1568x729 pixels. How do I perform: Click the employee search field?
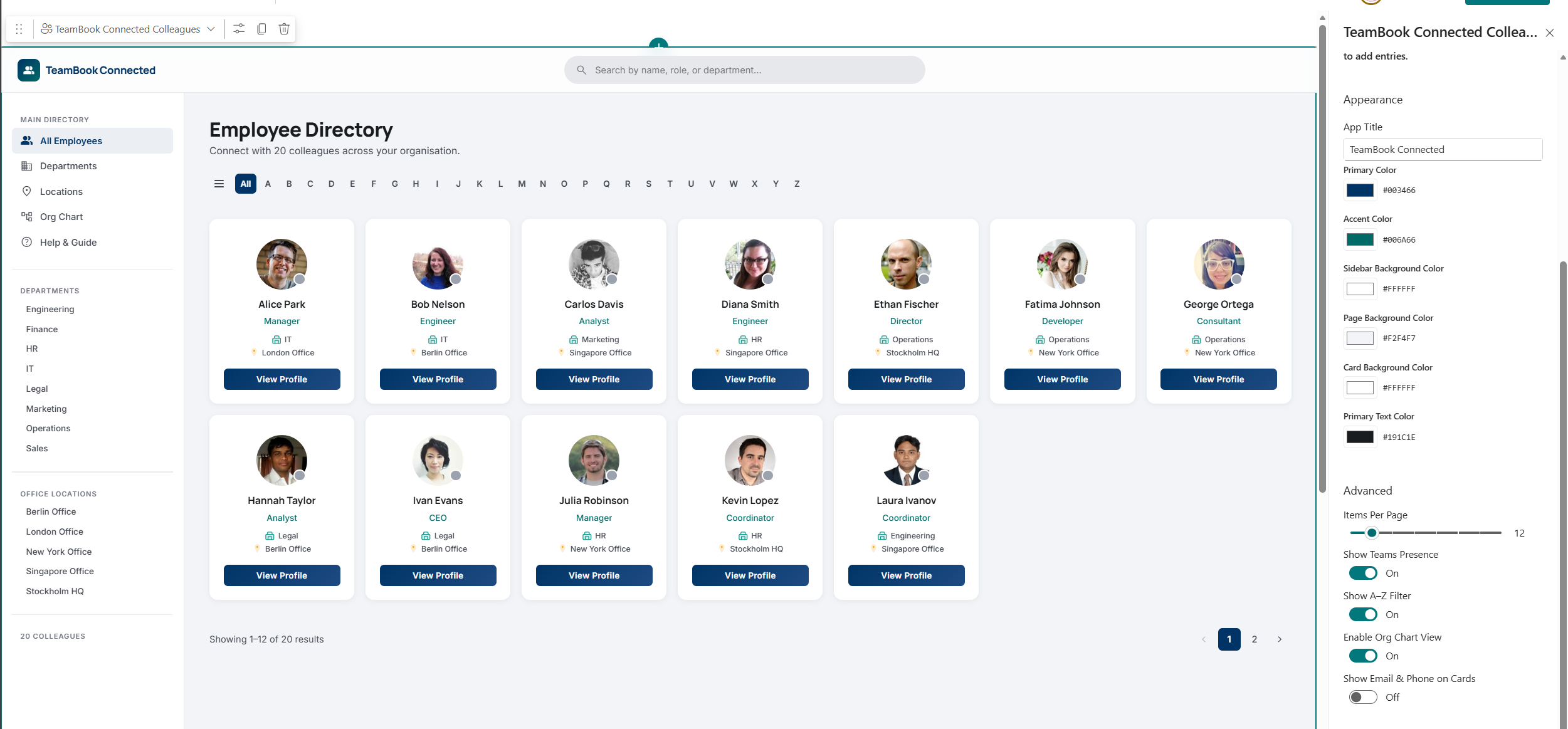click(744, 70)
